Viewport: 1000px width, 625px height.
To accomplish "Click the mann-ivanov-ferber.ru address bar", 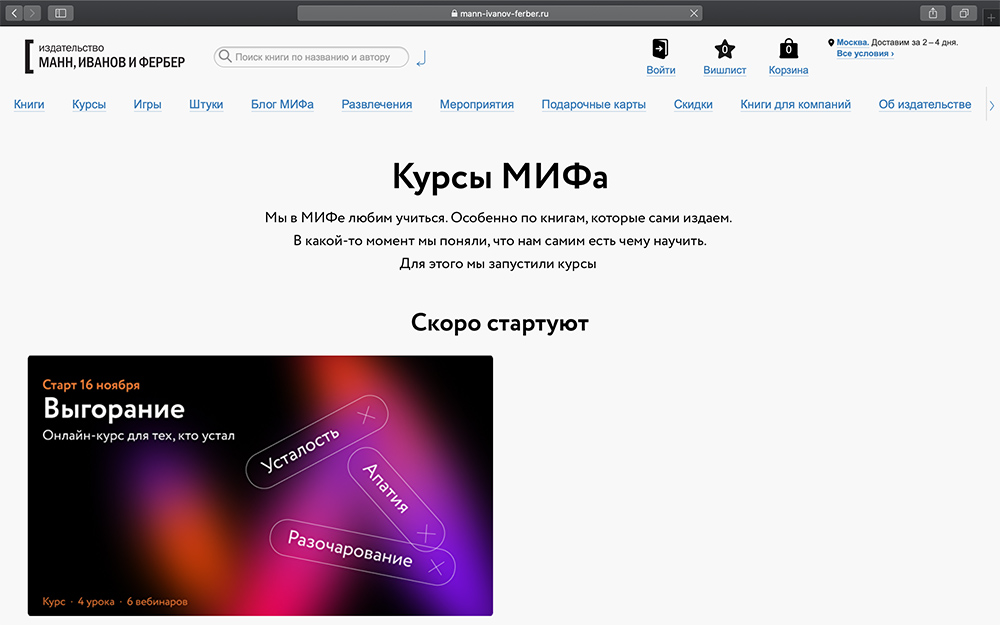I will (499, 13).
